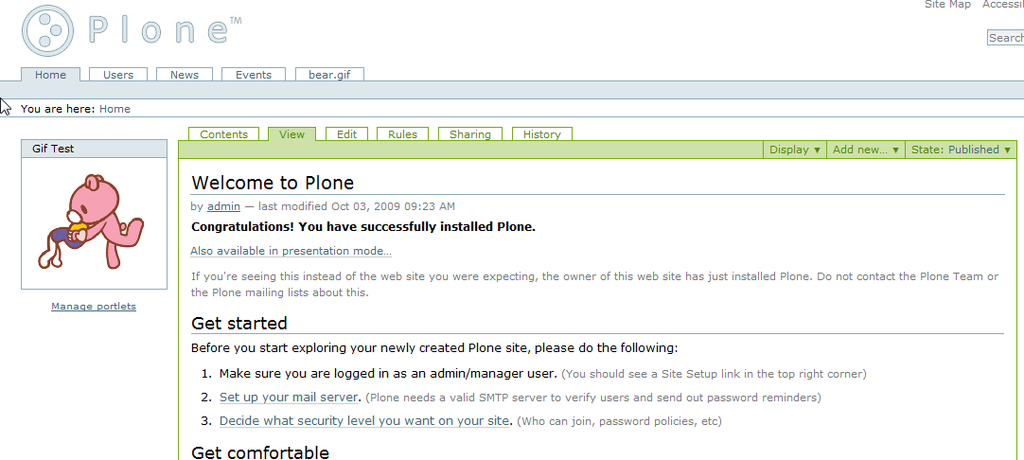View the History tab
The image size is (1024, 460).
tap(542, 134)
